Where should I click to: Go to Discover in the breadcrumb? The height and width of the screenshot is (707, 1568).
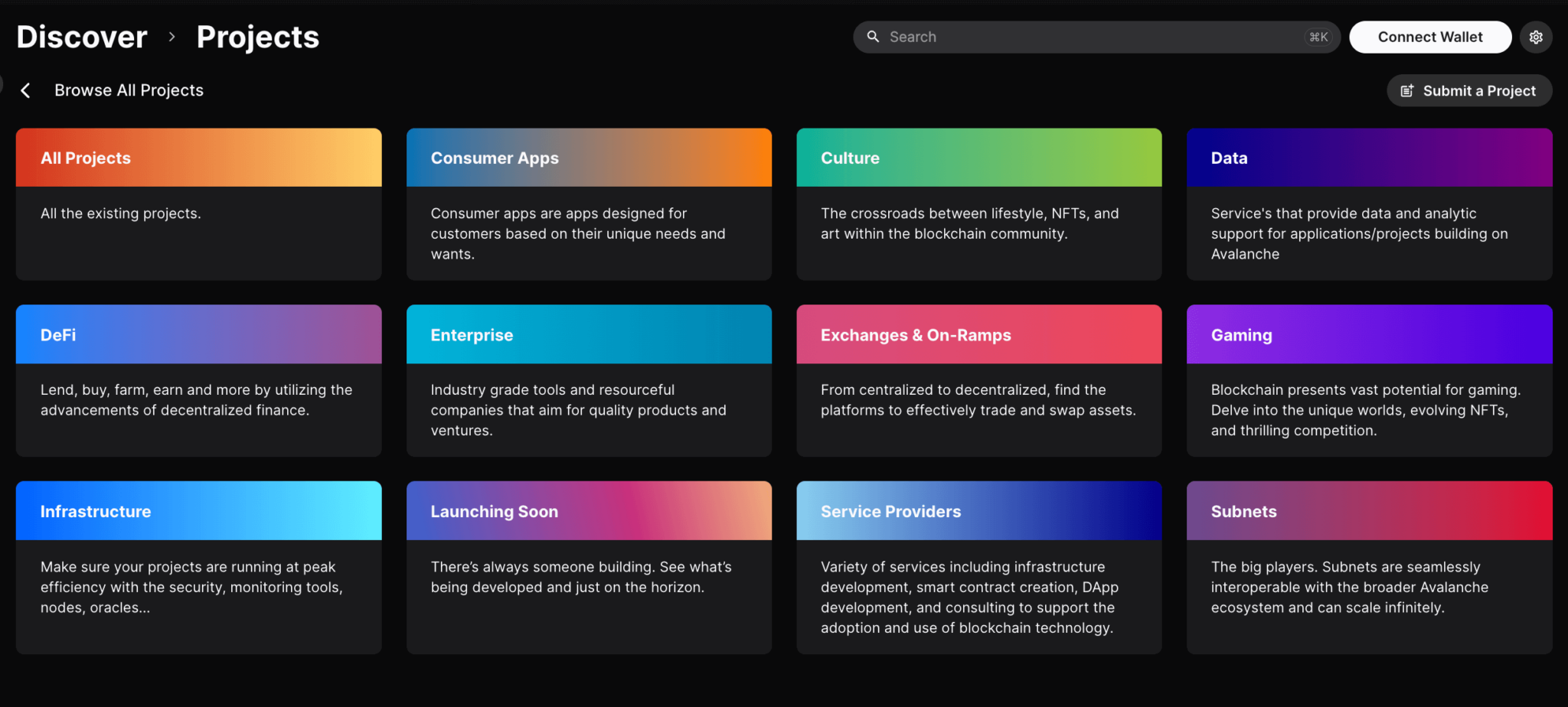82,37
